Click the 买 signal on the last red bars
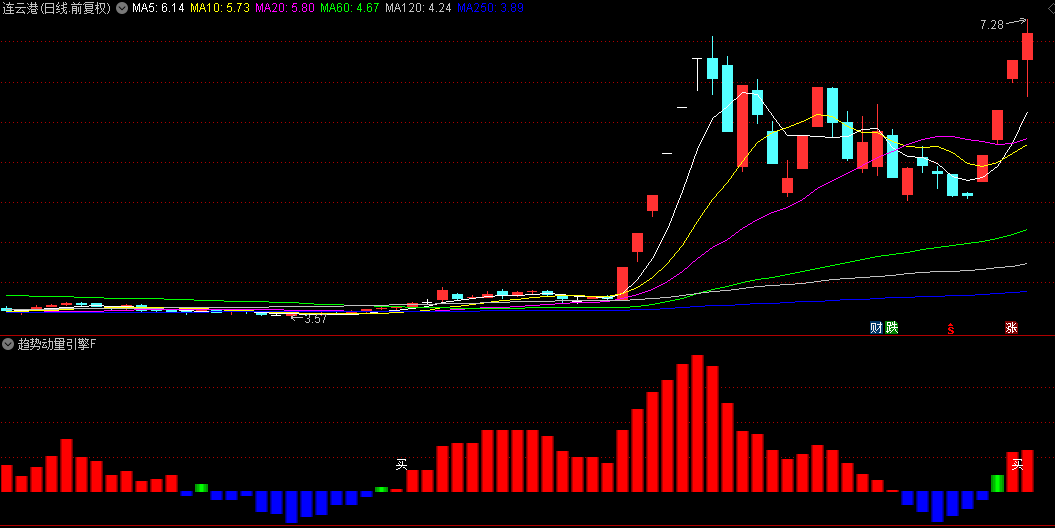1055x528 pixels. (x=1017, y=464)
